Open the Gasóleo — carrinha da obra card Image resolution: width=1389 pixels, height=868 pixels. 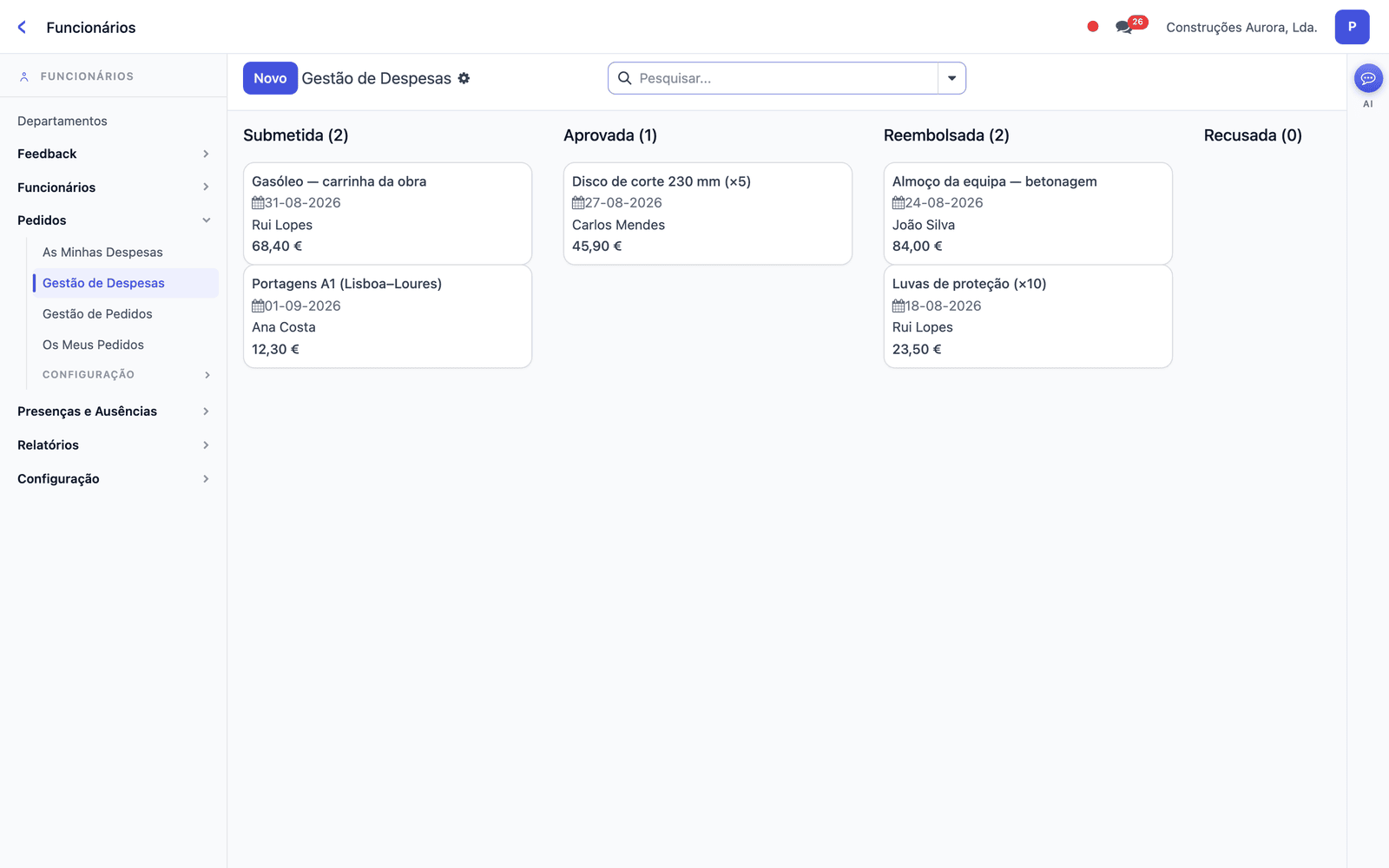(x=387, y=214)
